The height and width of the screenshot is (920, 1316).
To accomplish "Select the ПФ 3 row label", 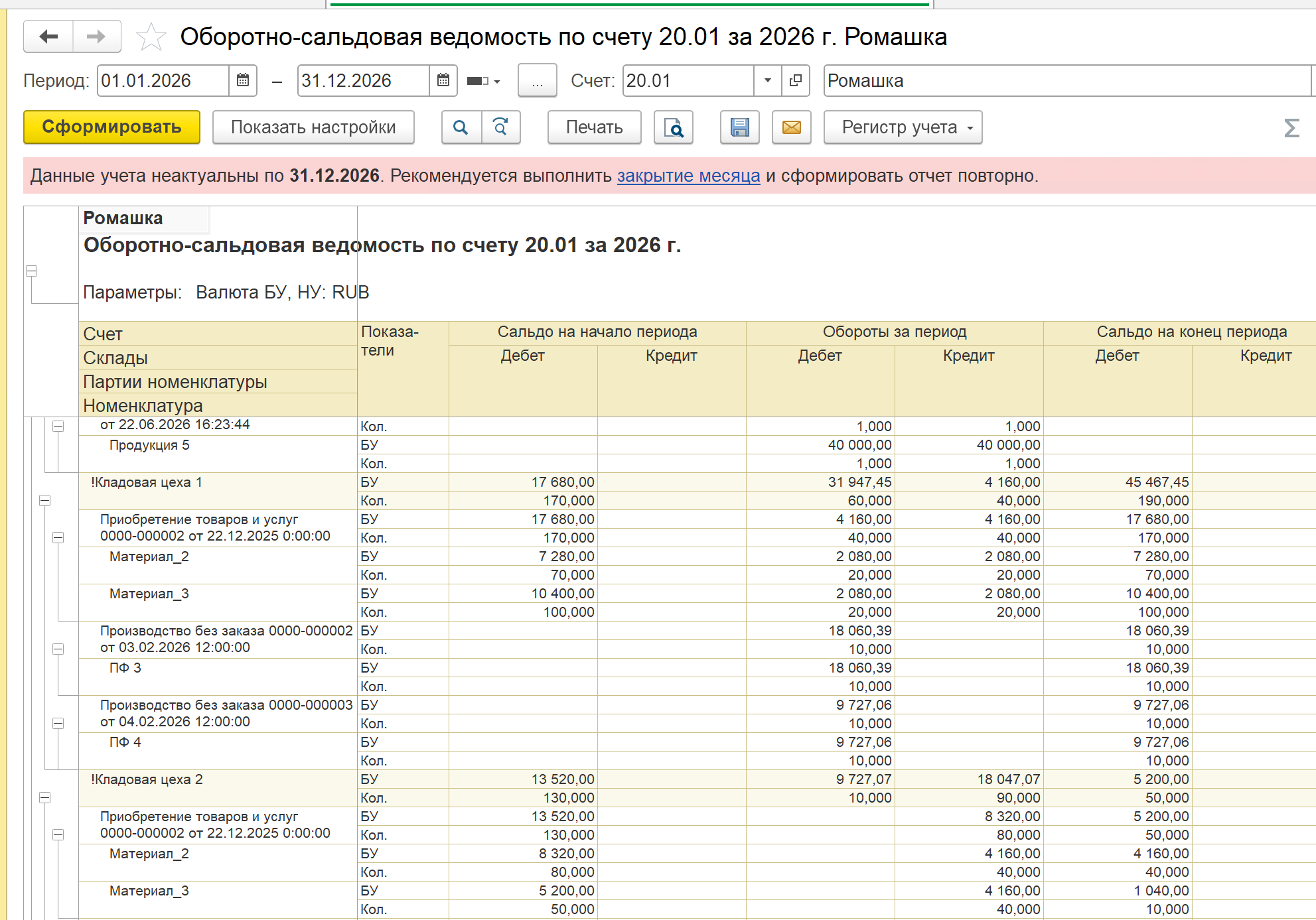I will pos(125,668).
